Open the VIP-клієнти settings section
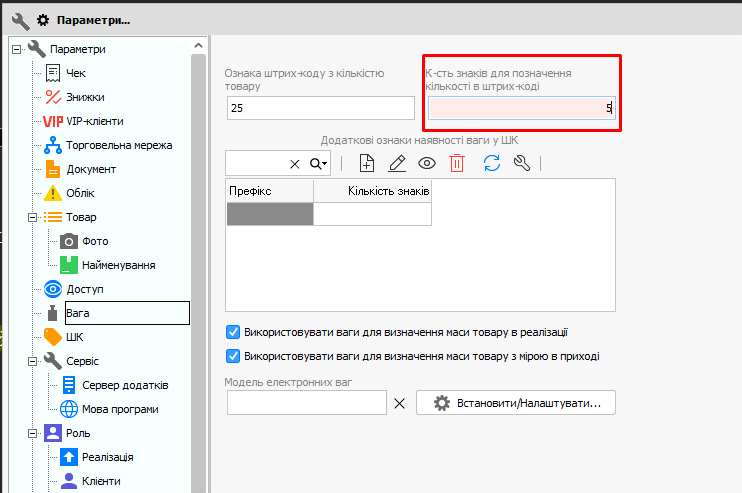 click(95, 121)
